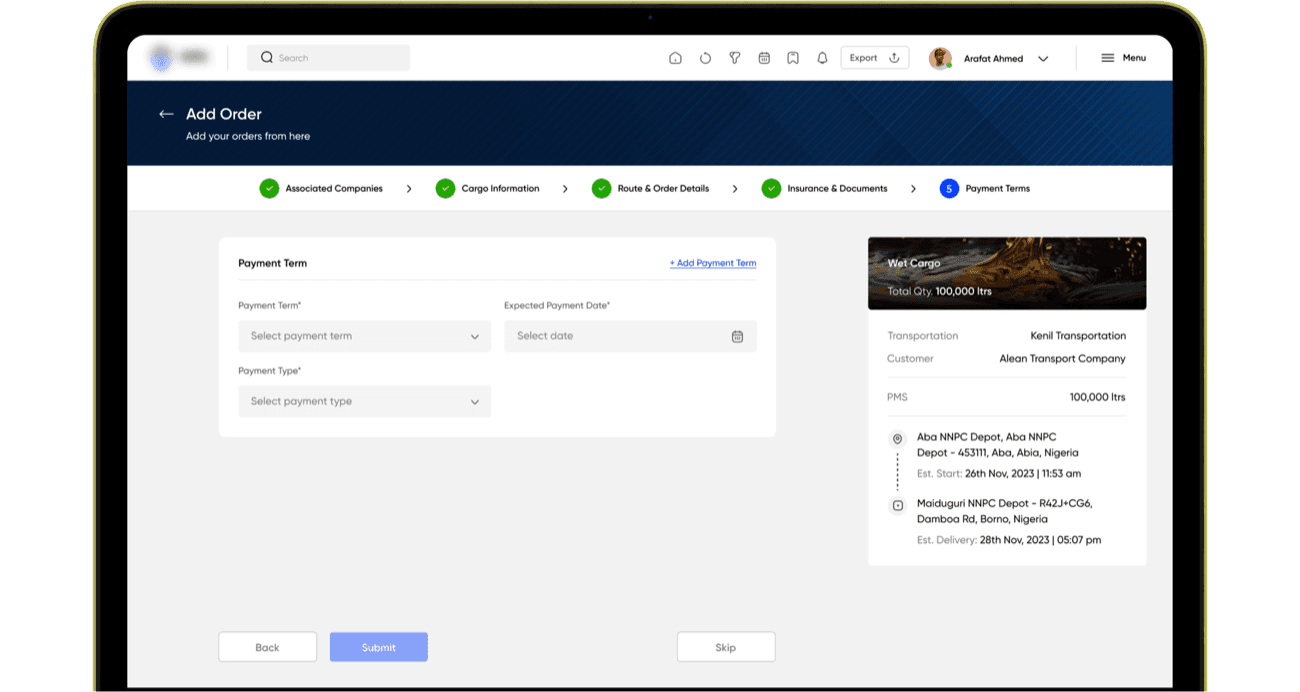Click green check beside Associated Companies
The image size is (1300, 692).
(x=269, y=188)
